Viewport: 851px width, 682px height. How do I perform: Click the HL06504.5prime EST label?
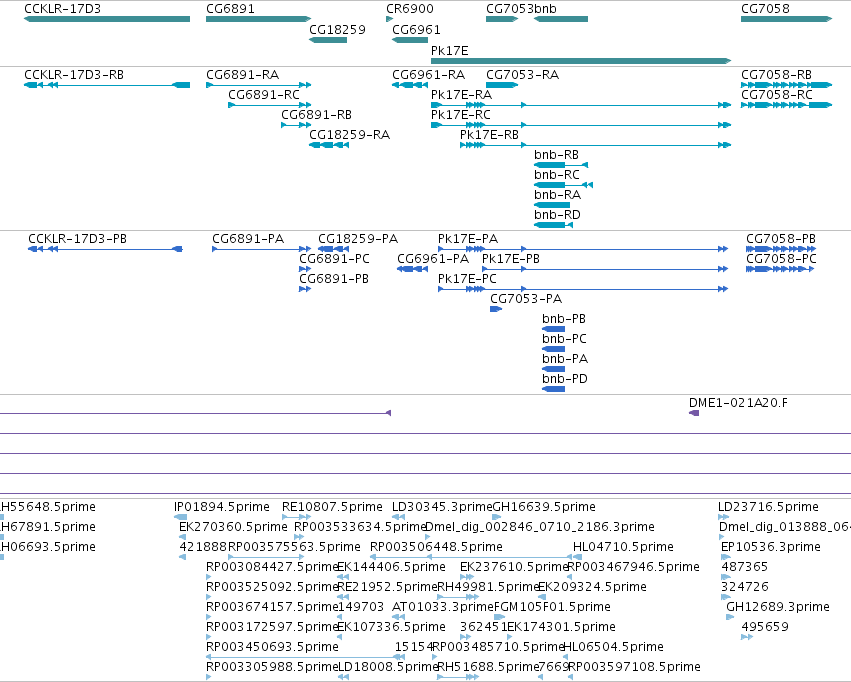click(613, 647)
